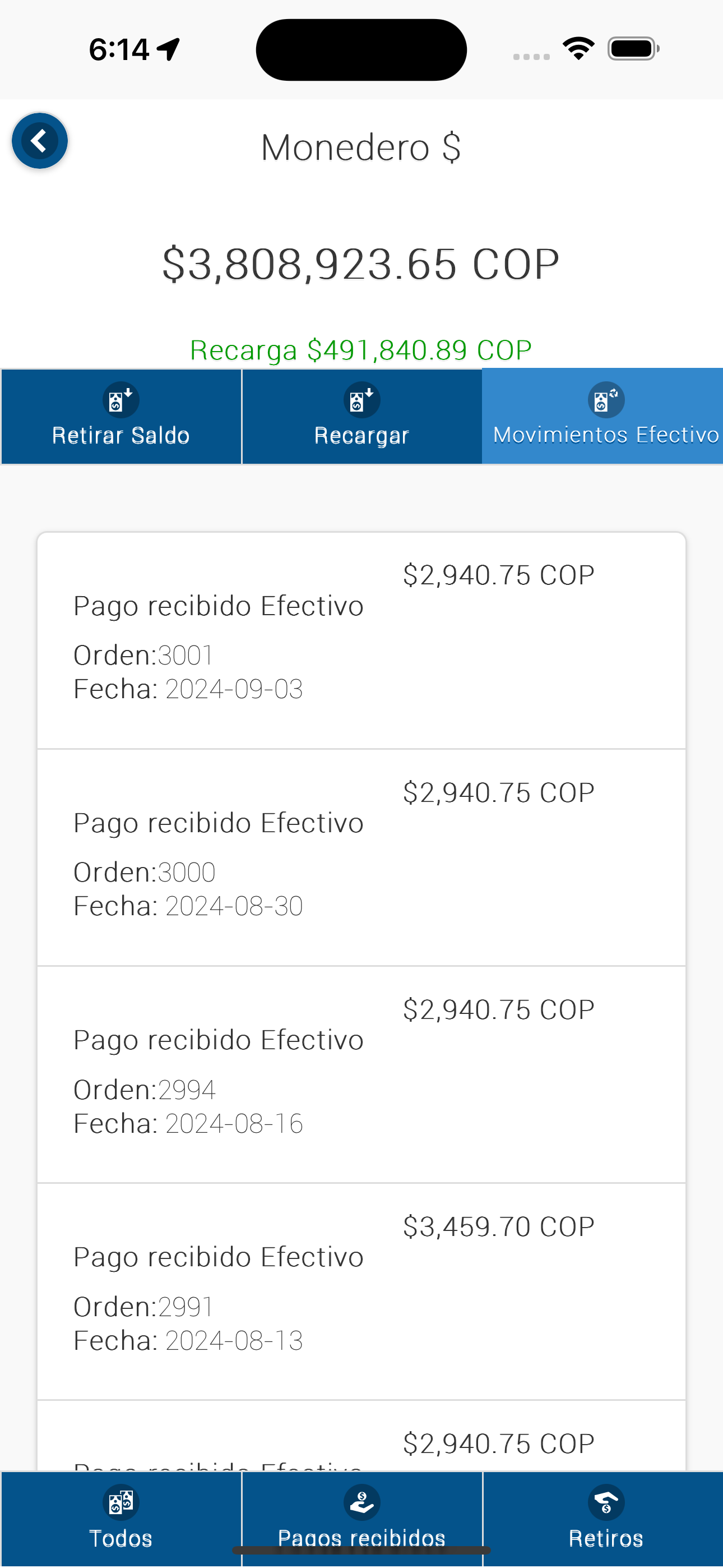View the $3,459.70 COP payment Orden 2991
This screenshot has width=723, height=1568.
(361, 1291)
